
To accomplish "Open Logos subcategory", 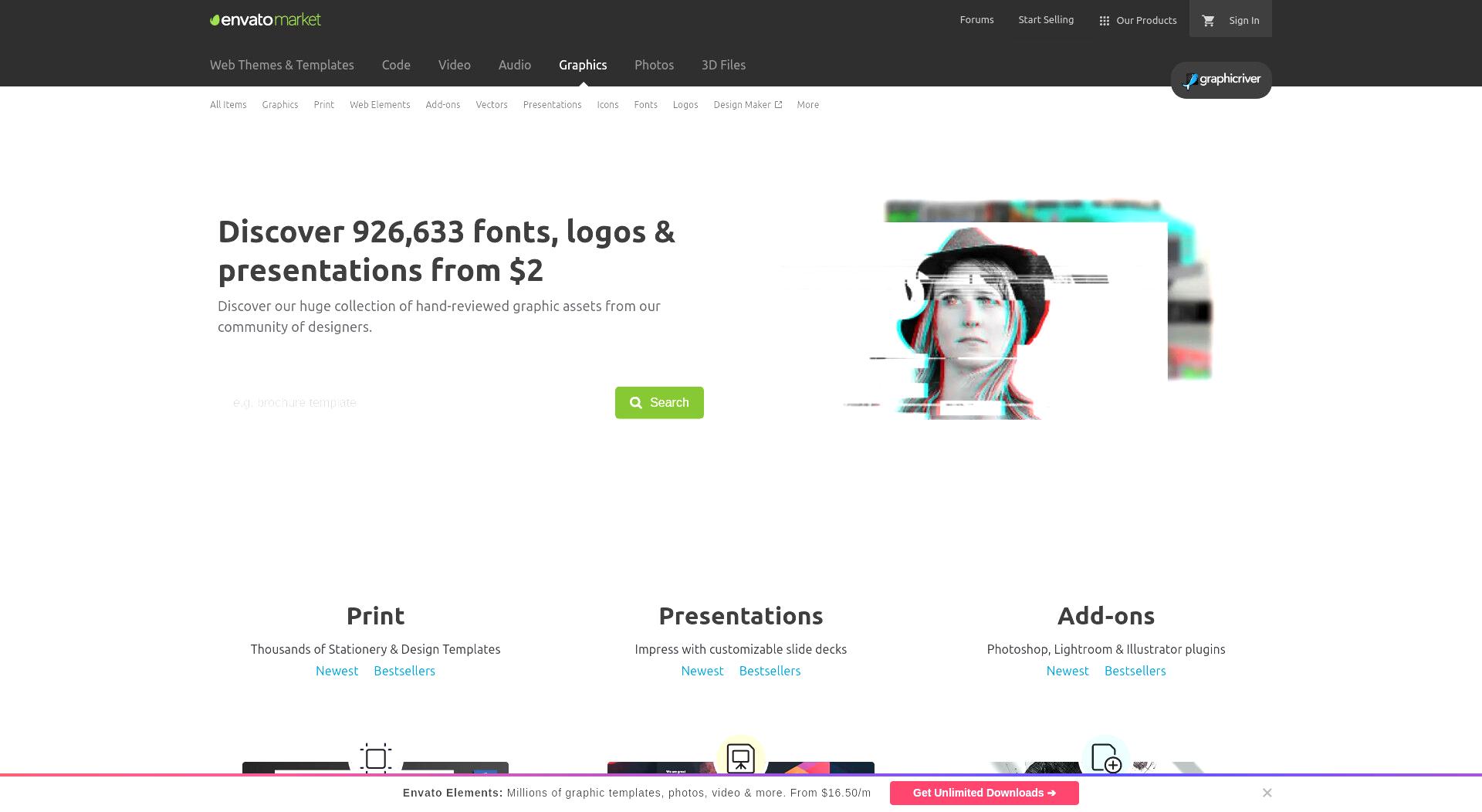I will coord(685,105).
